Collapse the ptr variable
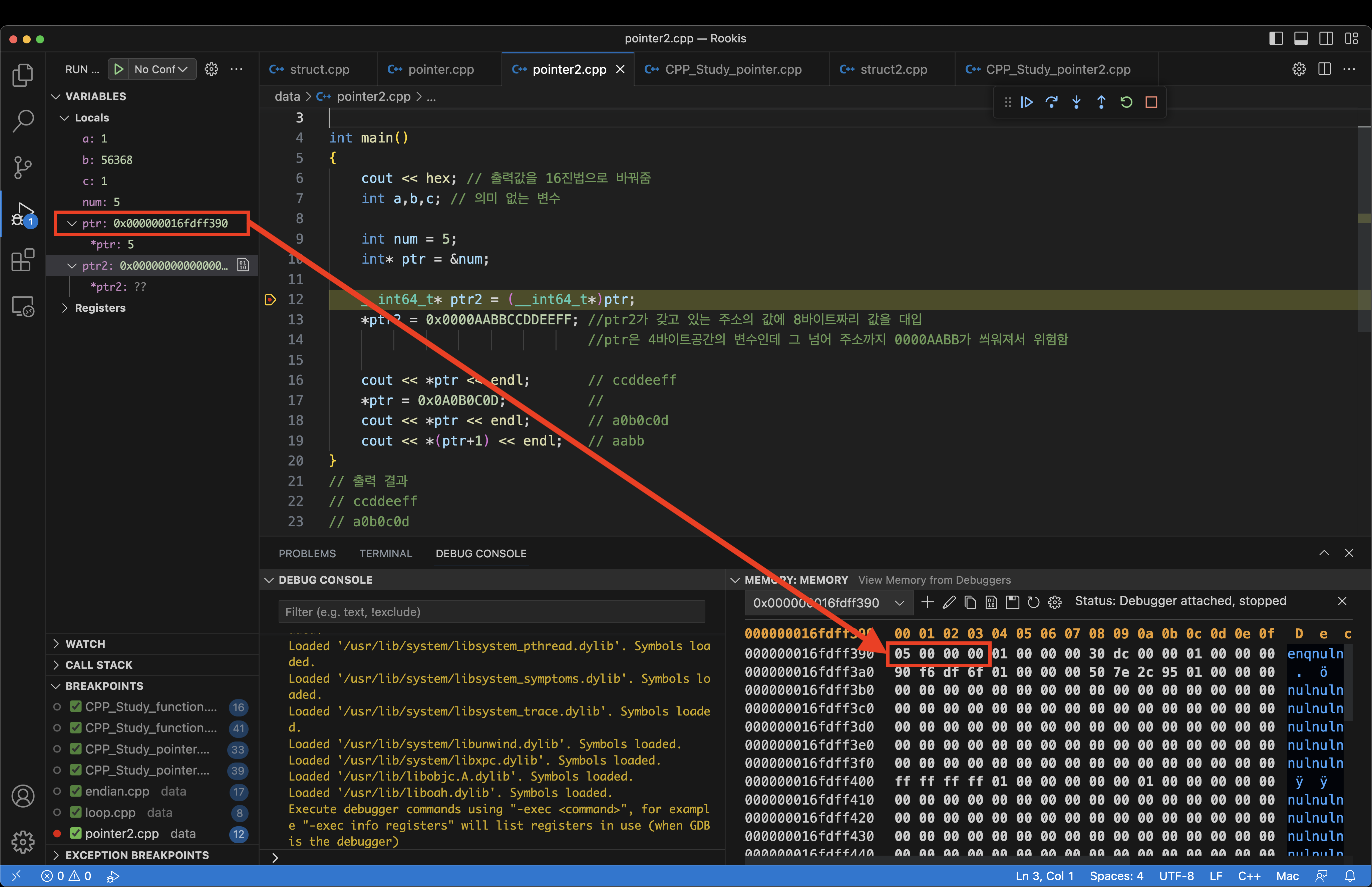This screenshot has height=887, width=1372. coord(71,224)
